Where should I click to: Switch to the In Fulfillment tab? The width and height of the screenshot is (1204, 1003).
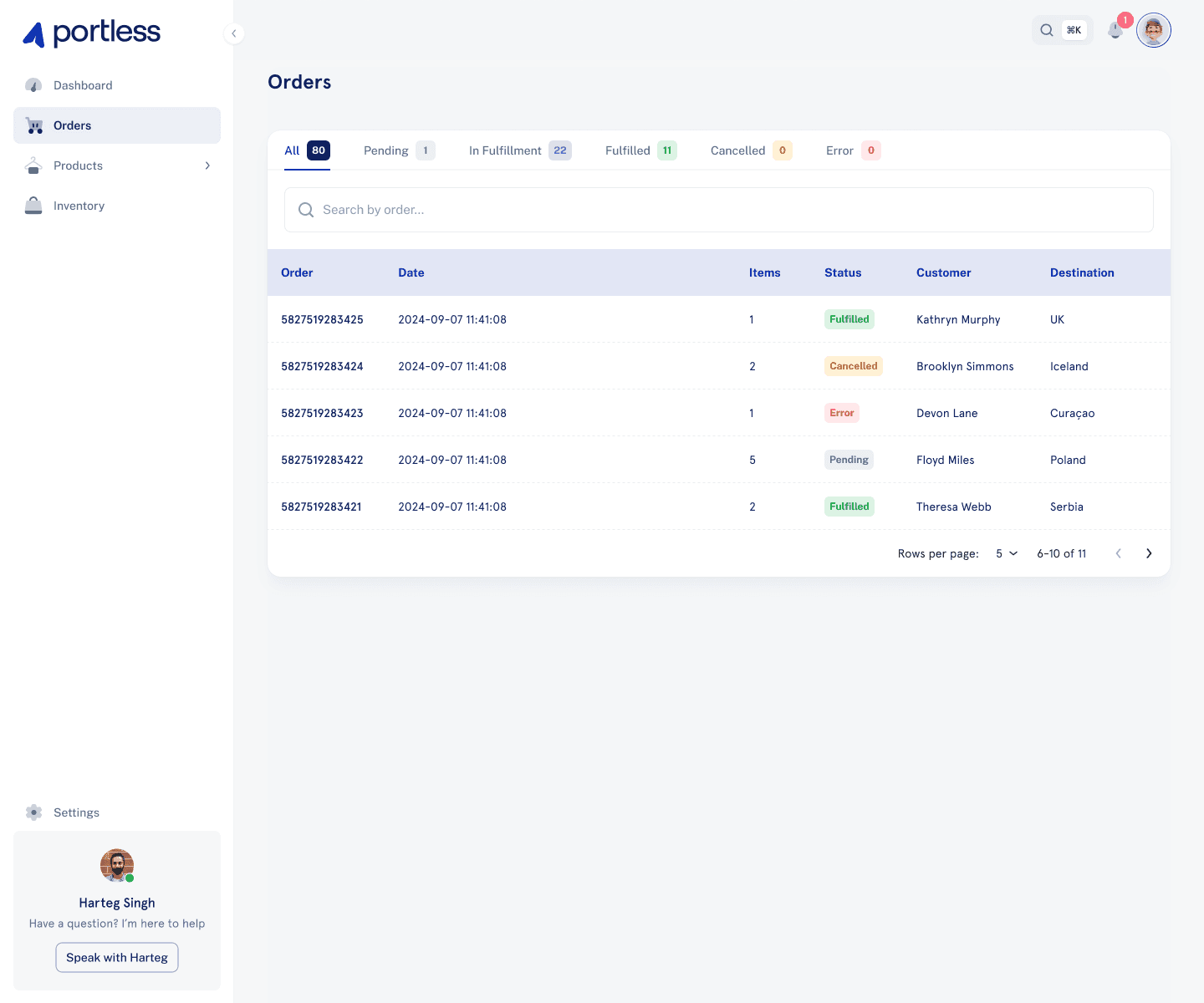pyautogui.click(x=520, y=150)
